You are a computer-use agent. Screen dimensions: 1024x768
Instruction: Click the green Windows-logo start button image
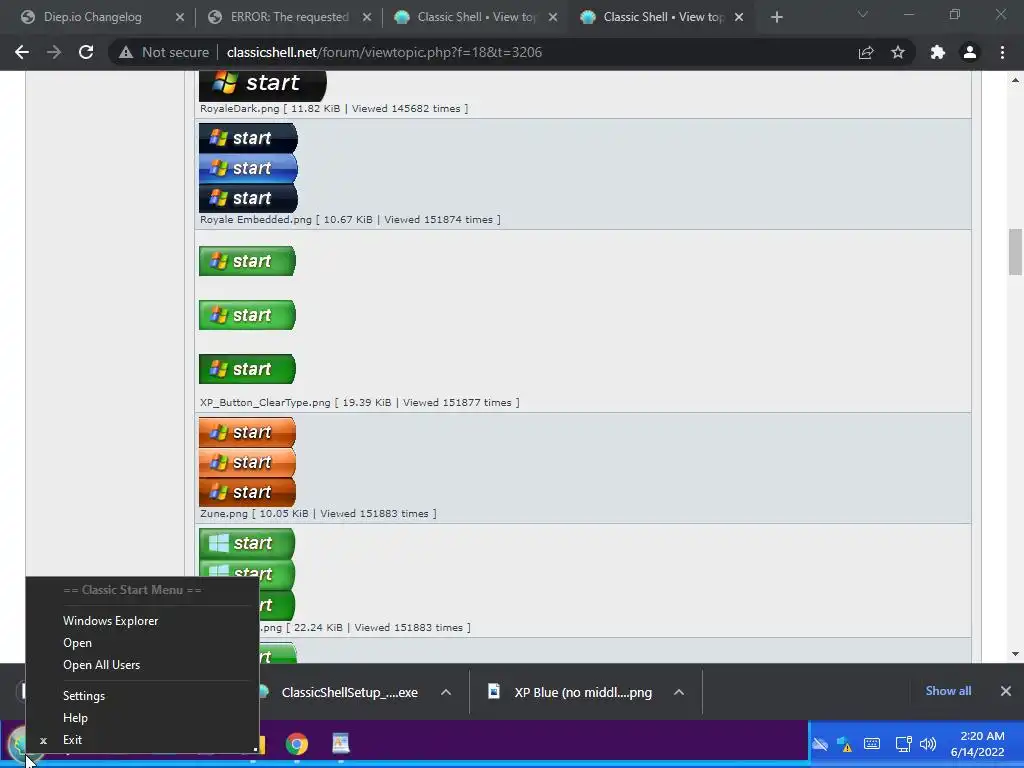247,543
